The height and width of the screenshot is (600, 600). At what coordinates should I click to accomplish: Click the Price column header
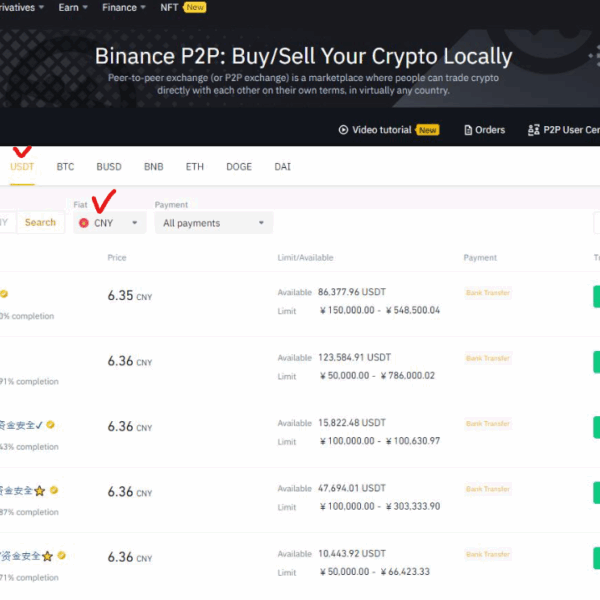[117, 258]
